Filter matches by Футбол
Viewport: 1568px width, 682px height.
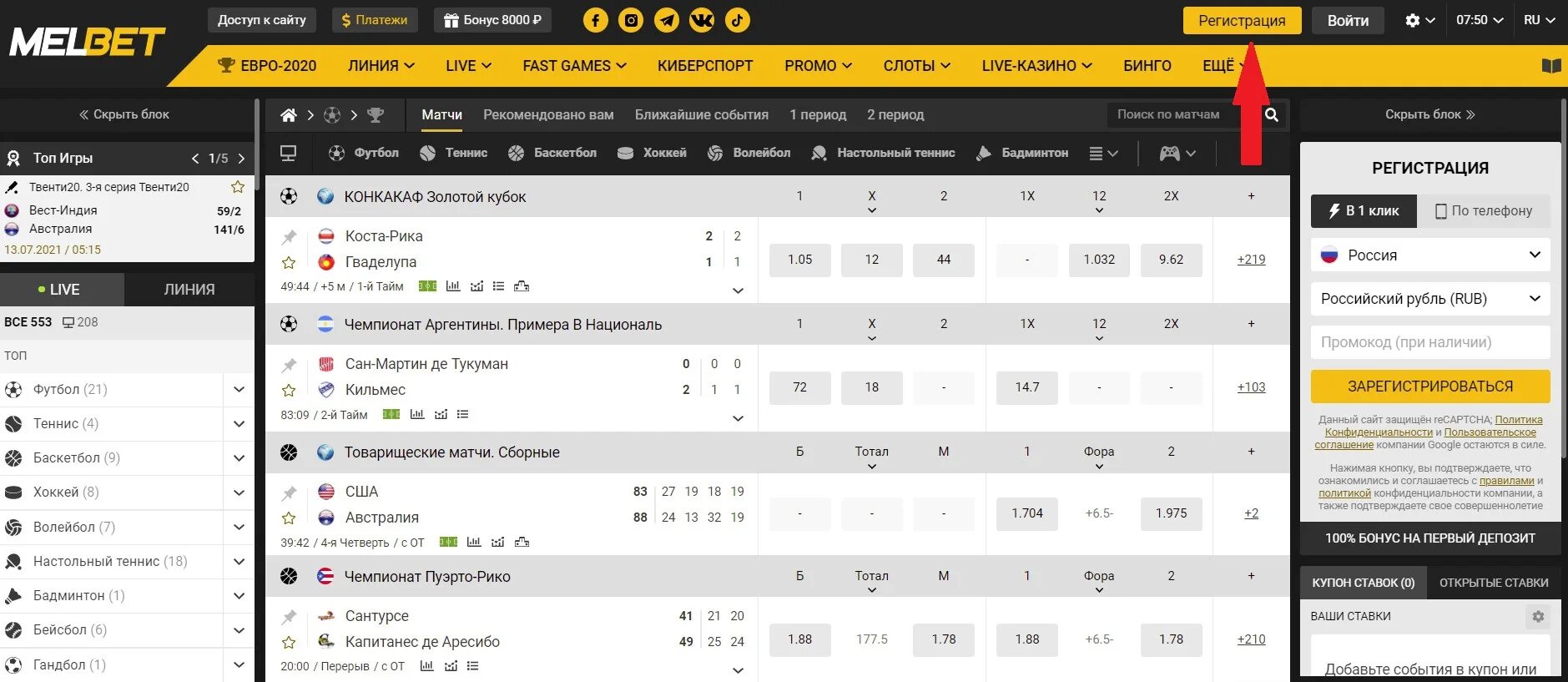click(x=364, y=153)
